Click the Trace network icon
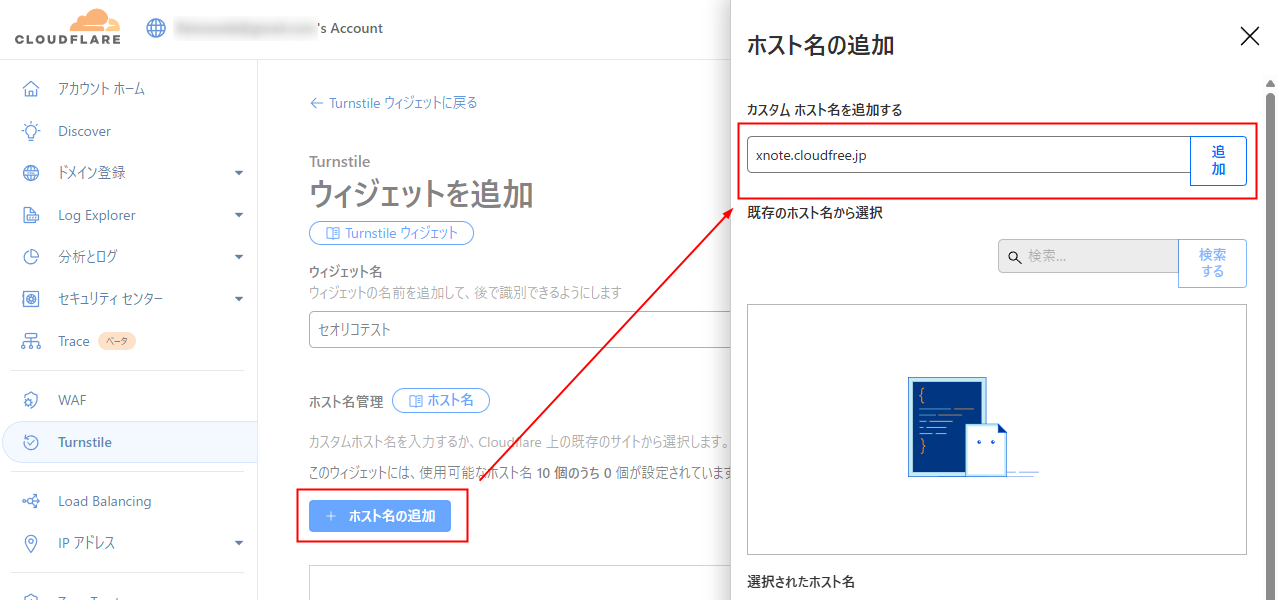The width and height of the screenshot is (1278, 600). [x=31, y=341]
